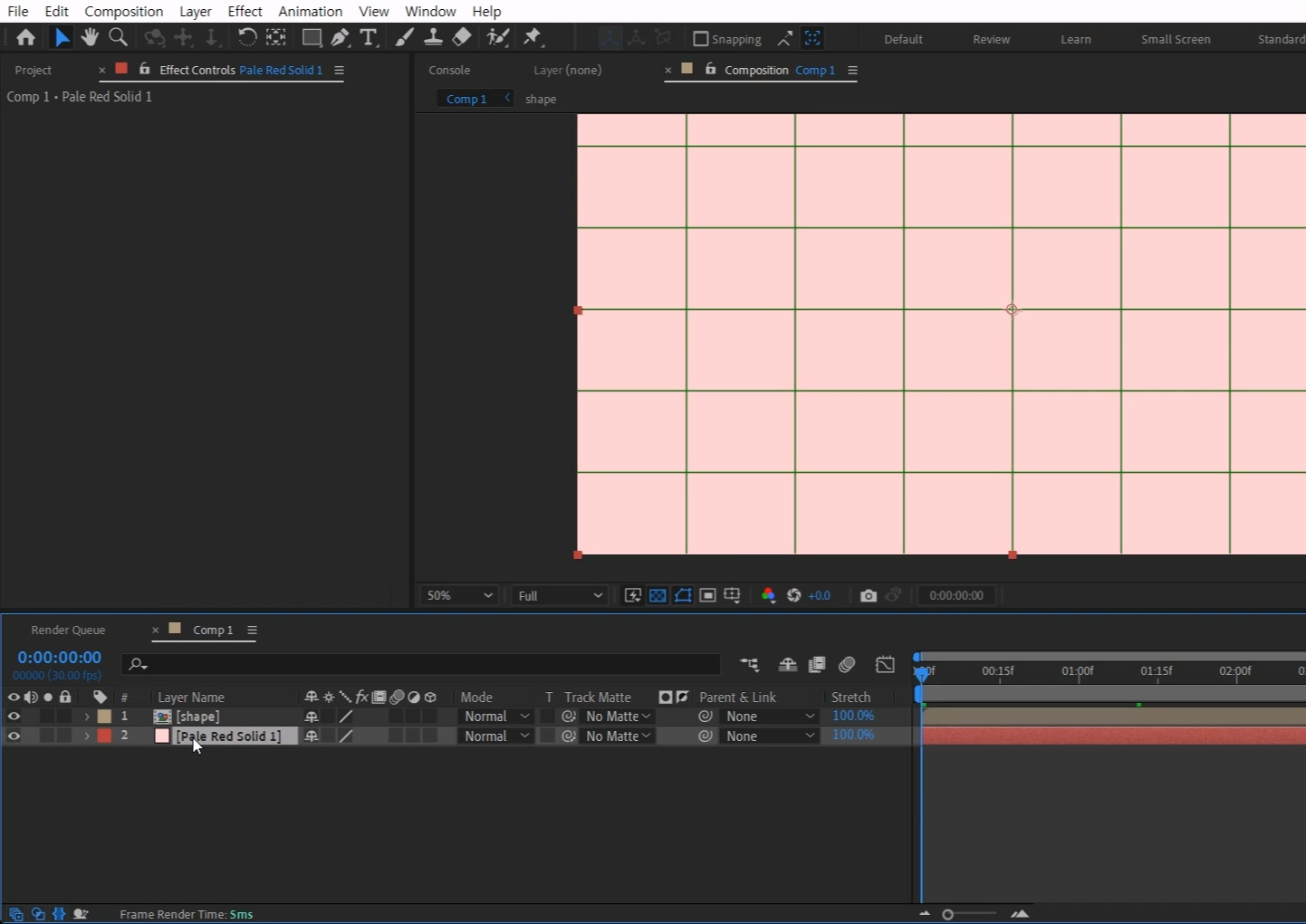1306x924 pixels.
Task: Open the Comp 1 timeline panel menu
Action: click(253, 630)
